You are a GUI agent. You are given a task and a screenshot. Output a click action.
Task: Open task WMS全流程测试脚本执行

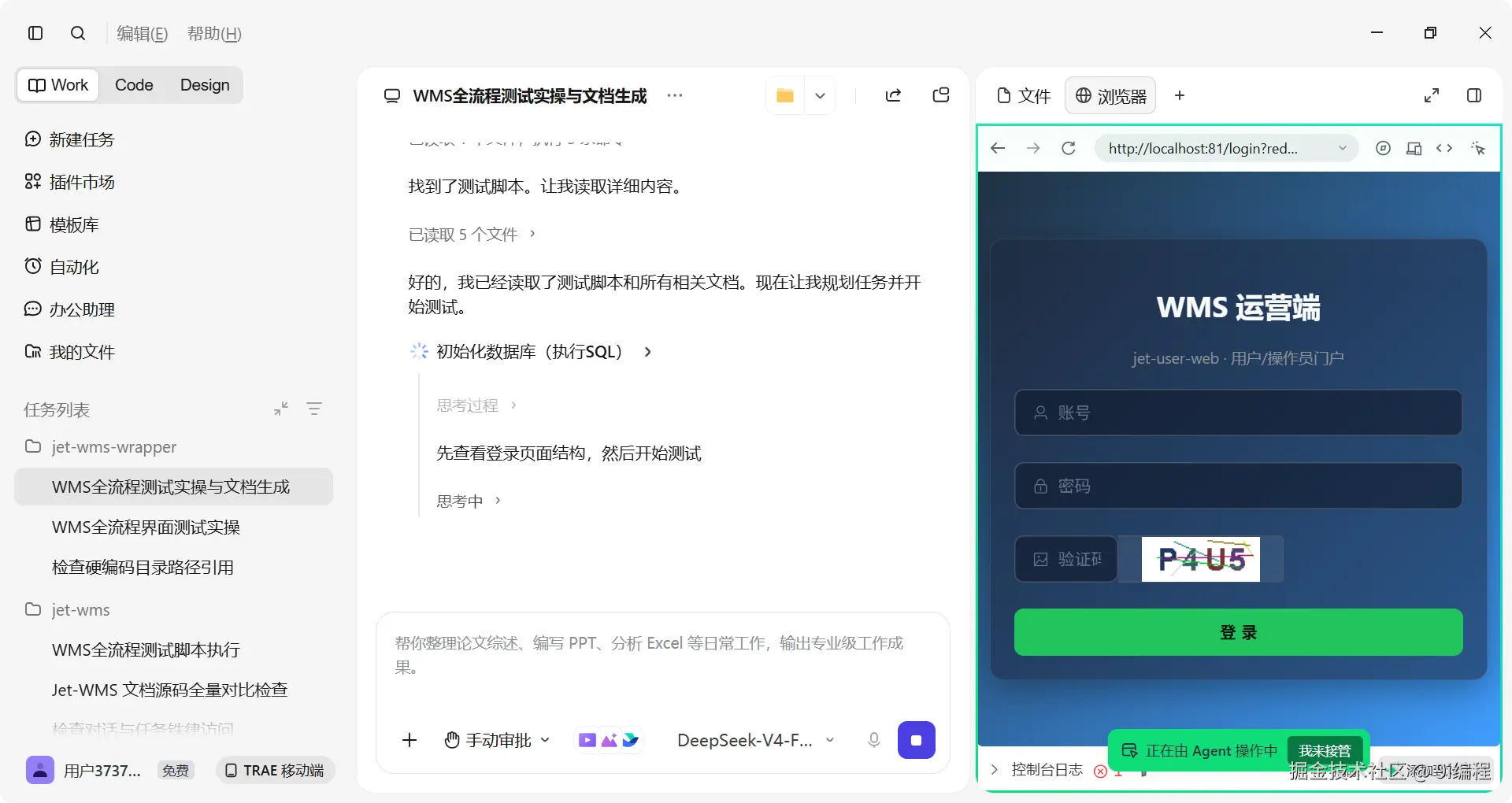146,649
